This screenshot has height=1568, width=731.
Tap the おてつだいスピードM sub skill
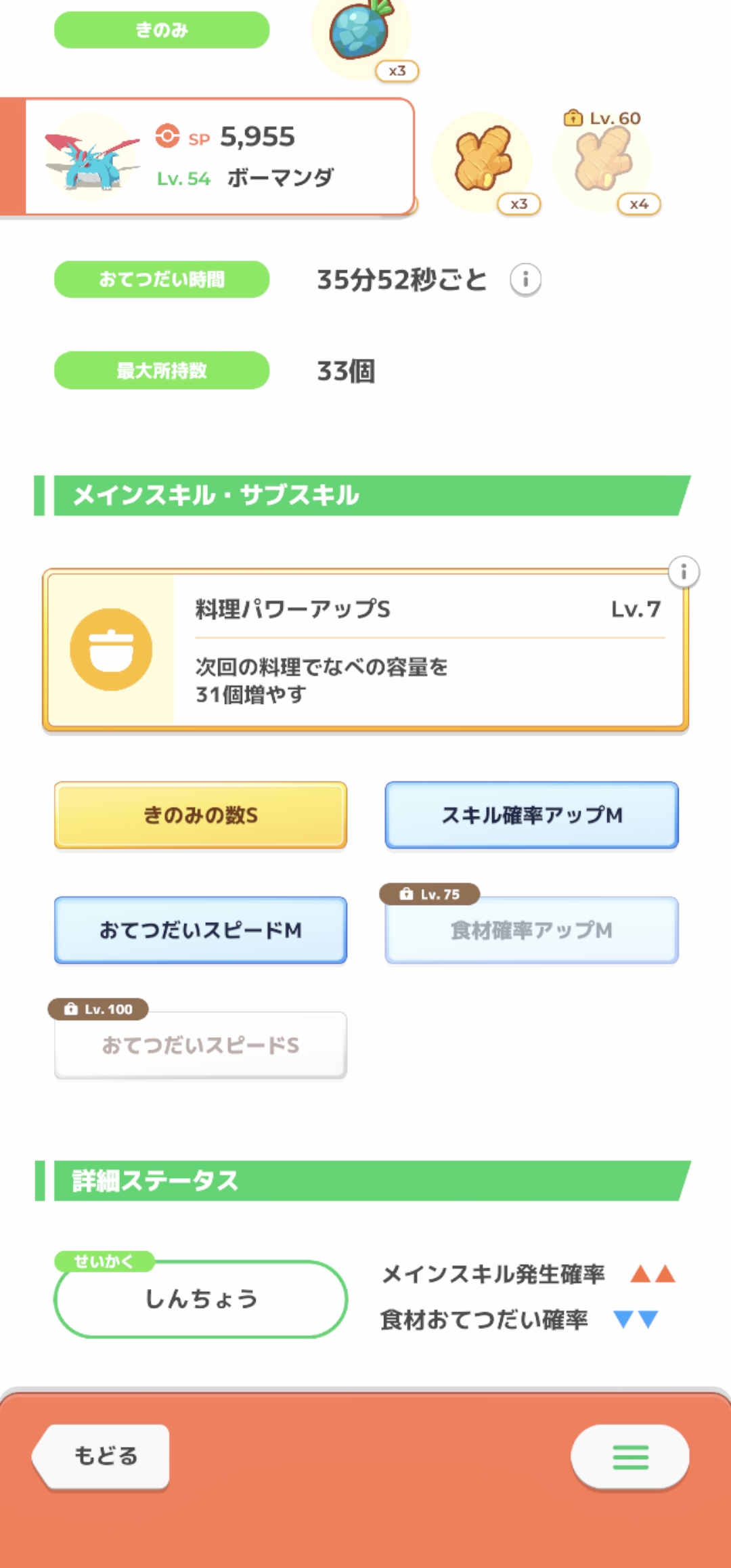pos(200,930)
